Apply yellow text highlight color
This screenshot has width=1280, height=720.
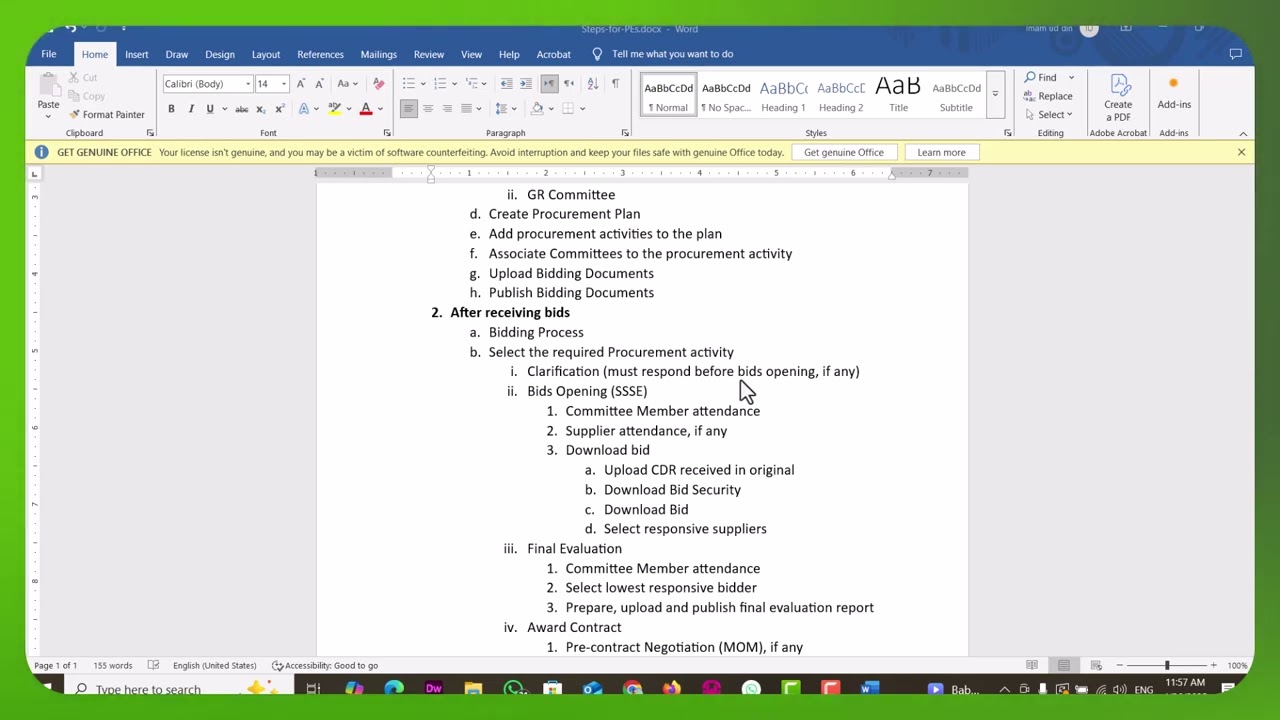334,108
